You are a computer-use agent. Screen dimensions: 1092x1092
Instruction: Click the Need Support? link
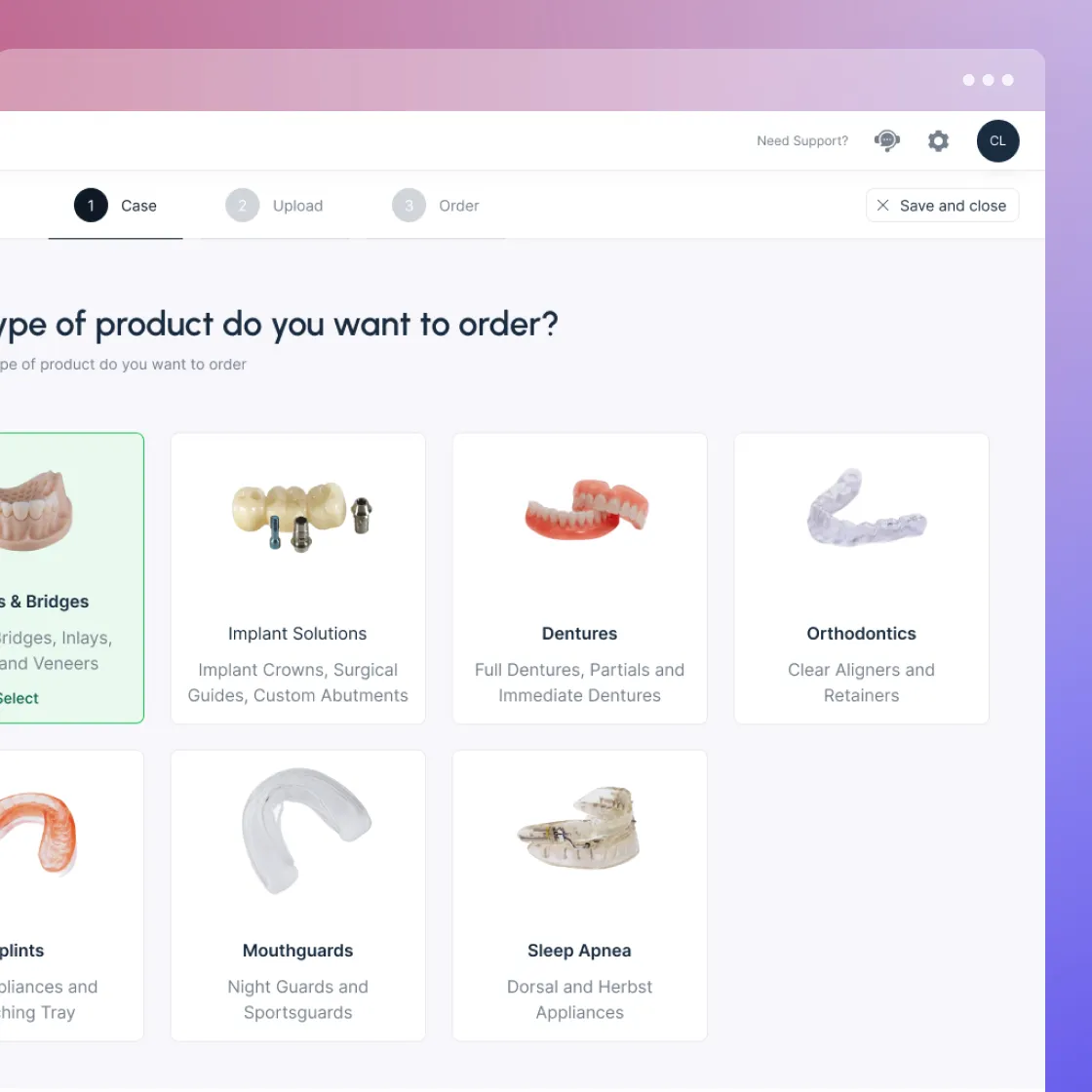tap(802, 140)
